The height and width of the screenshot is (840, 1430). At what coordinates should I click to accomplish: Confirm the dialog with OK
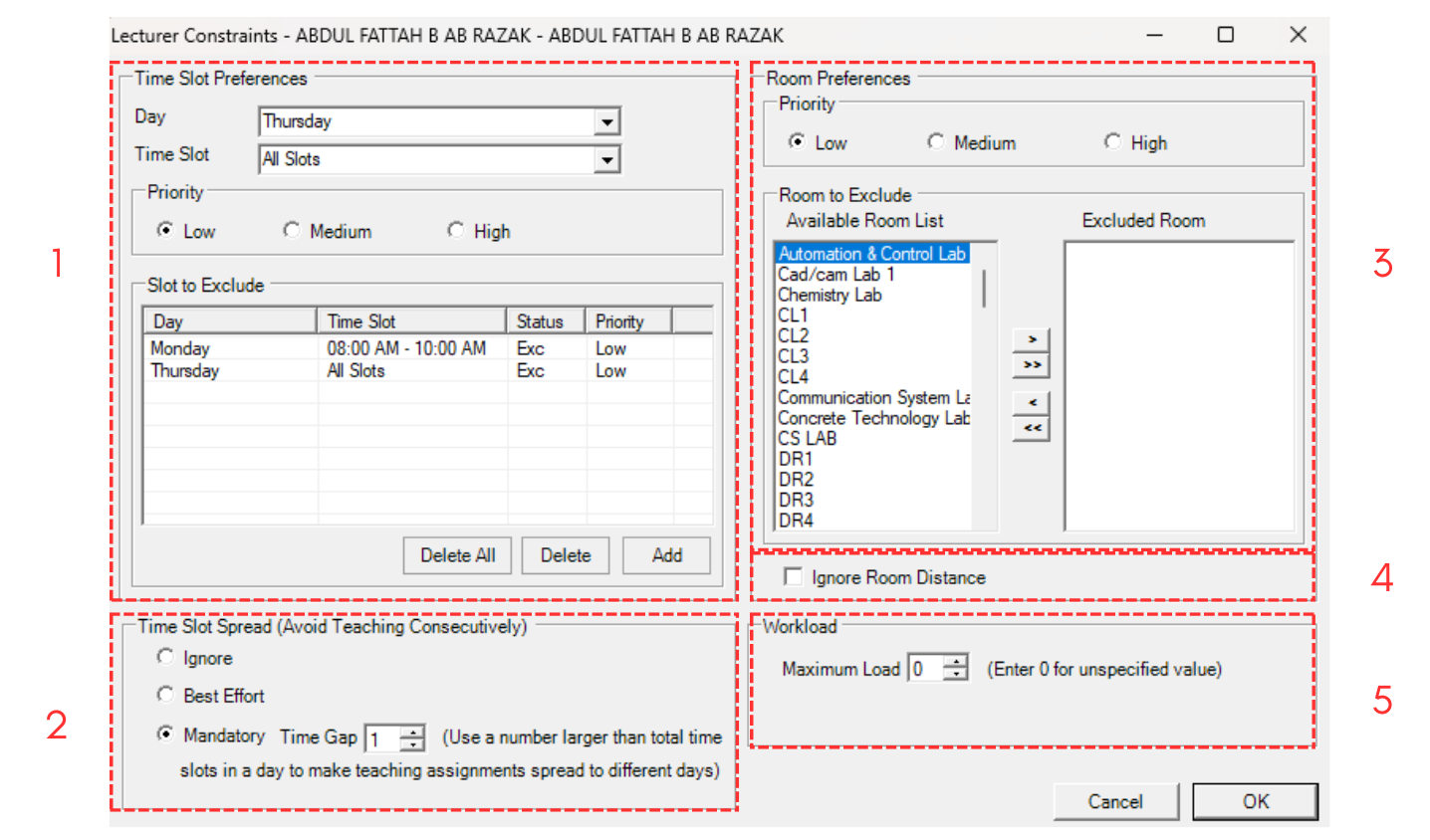tap(1255, 801)
